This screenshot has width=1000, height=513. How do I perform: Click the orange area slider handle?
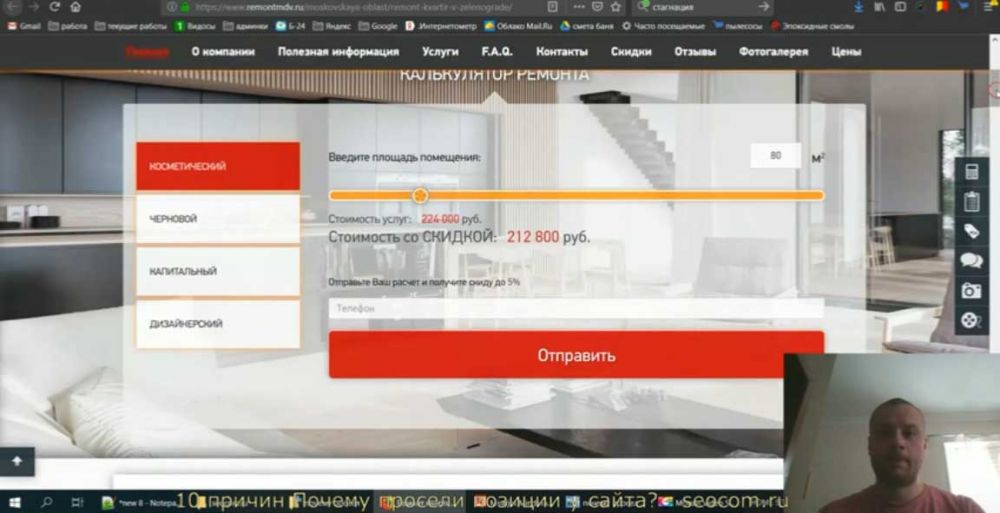click(x=420, y=195)
